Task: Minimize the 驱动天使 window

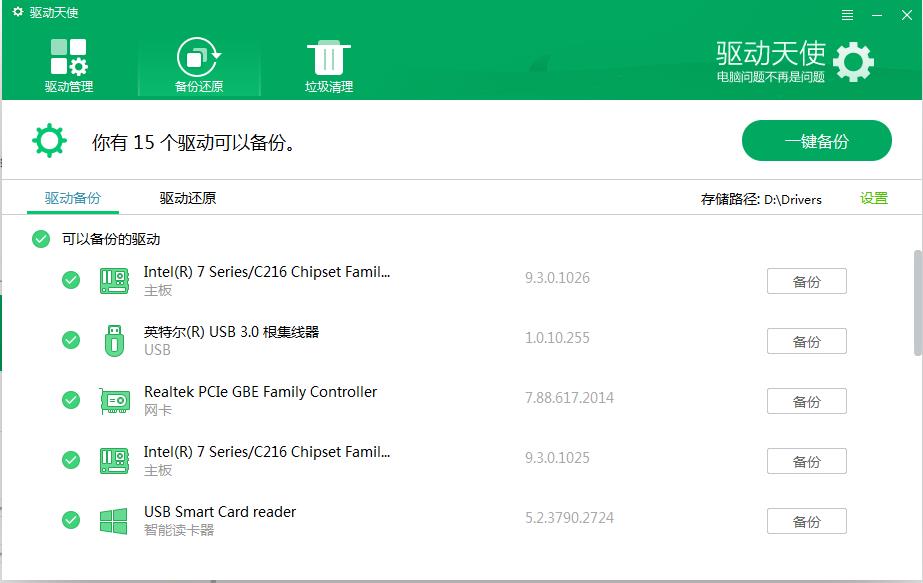Action: (877, 15)
